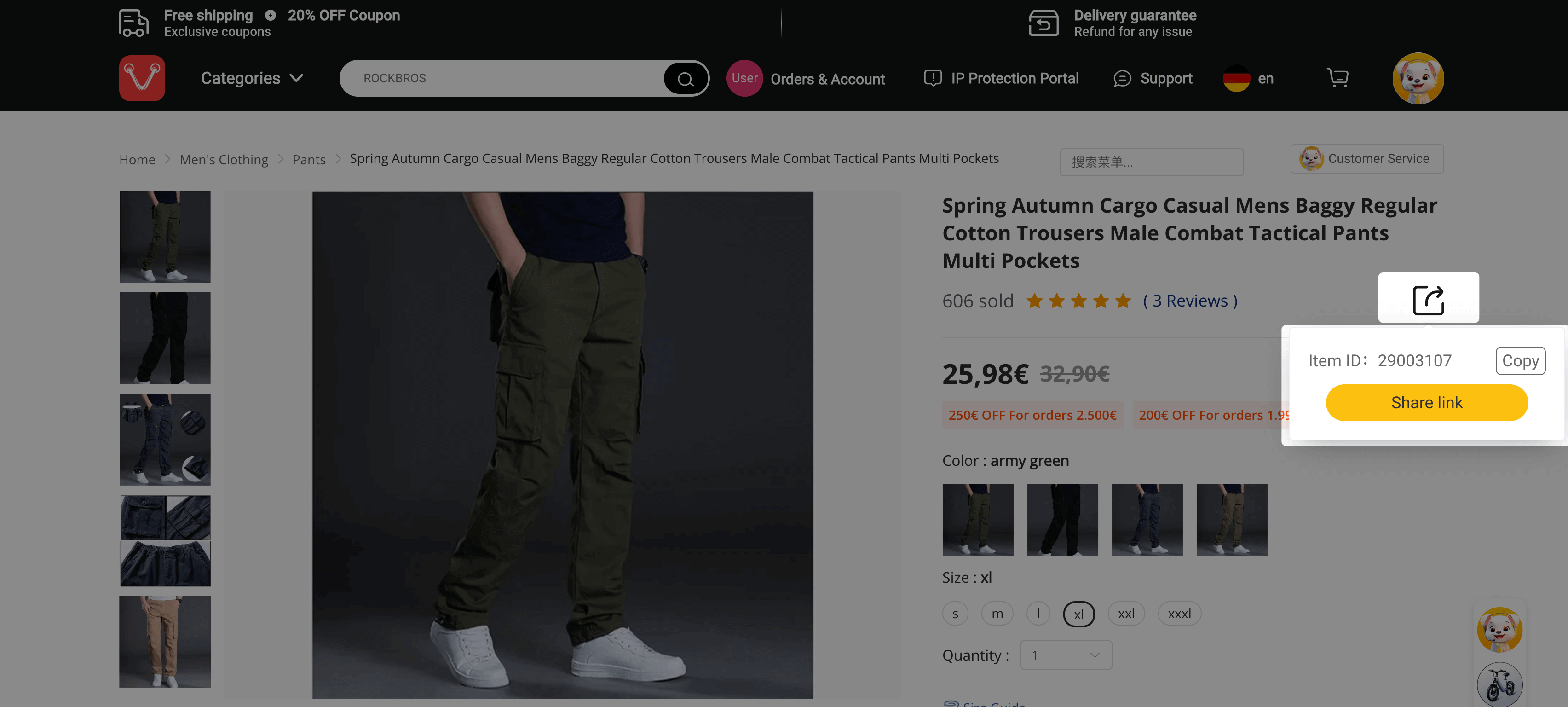The image size is (1568, 707).
Task: Click the Support chat bubble icon
Action: tap(1122, 79)
